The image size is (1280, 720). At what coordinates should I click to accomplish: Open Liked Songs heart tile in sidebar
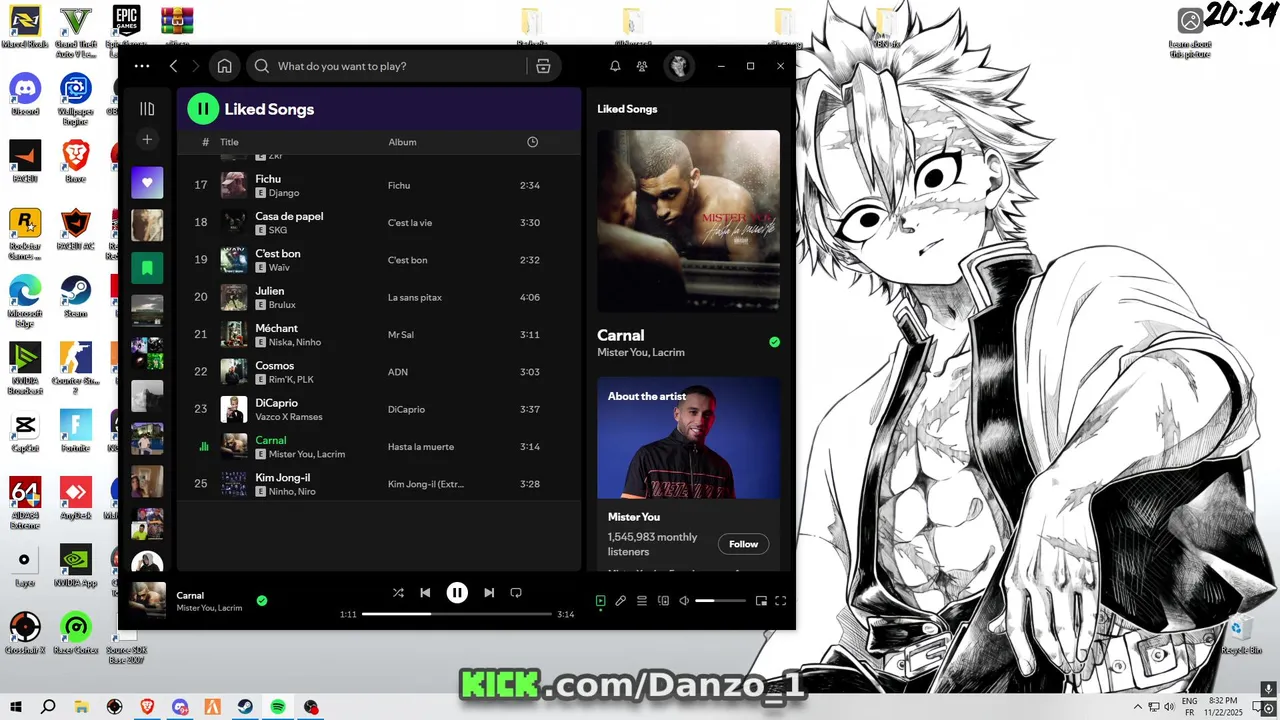pyautogui.click(x=147, y=182)
